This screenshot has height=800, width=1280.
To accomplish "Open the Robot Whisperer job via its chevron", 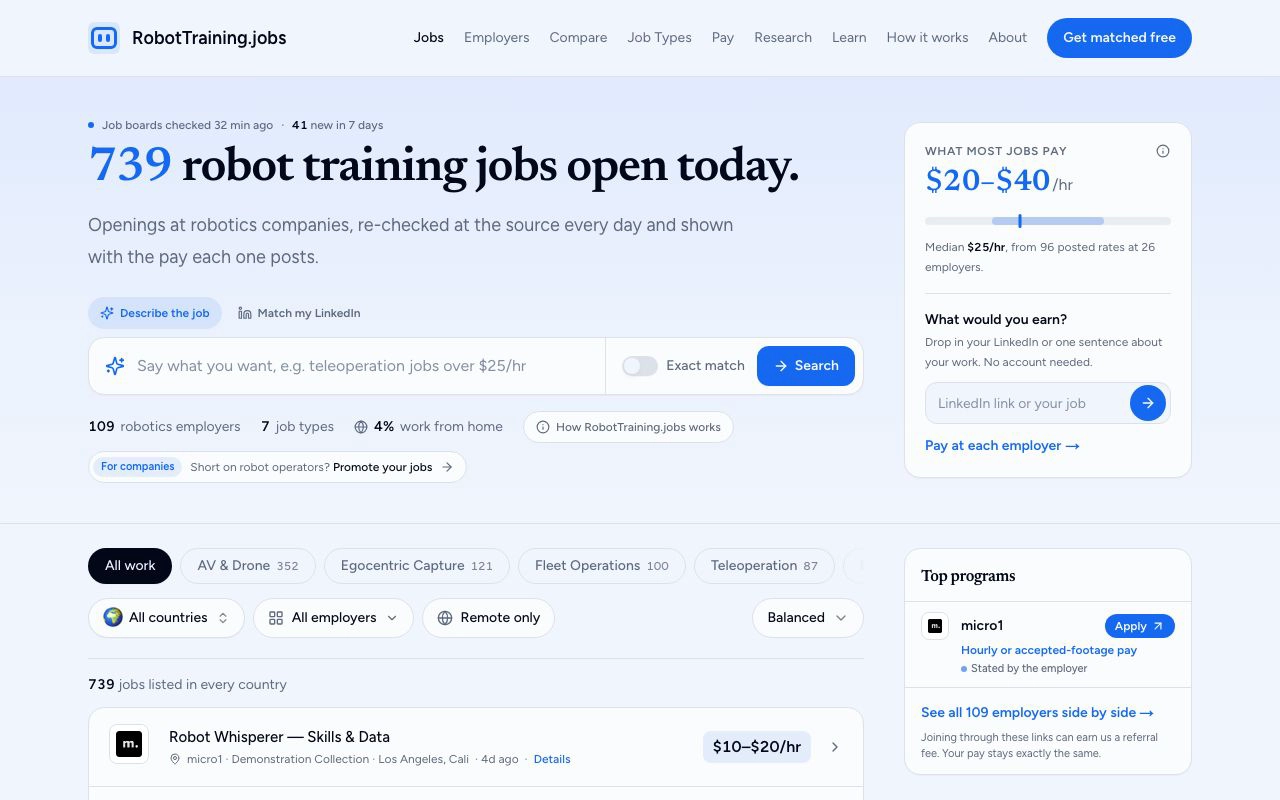I will click(835, 747).
